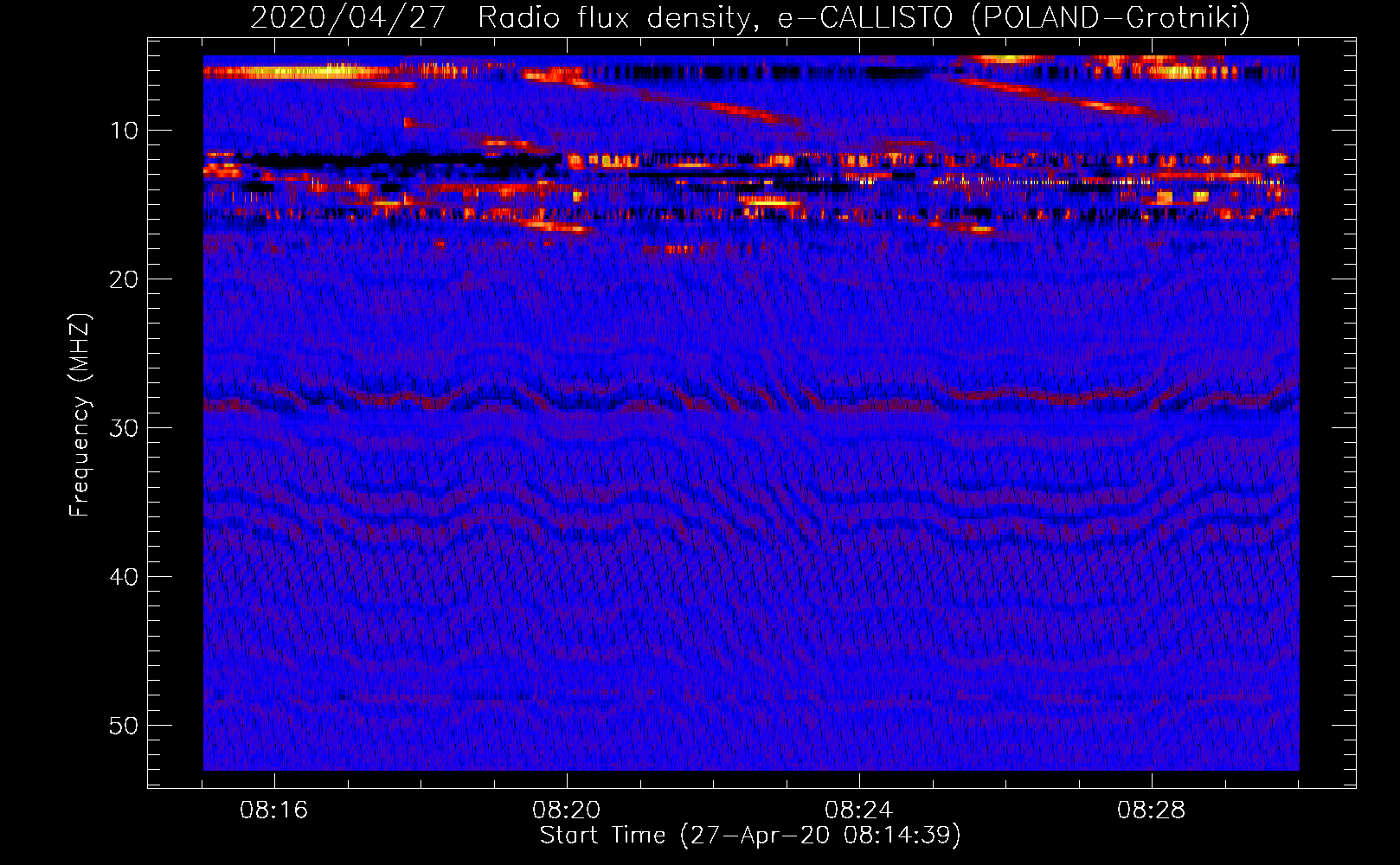Click the '08:20' time tick label

[x=567, y=811]
